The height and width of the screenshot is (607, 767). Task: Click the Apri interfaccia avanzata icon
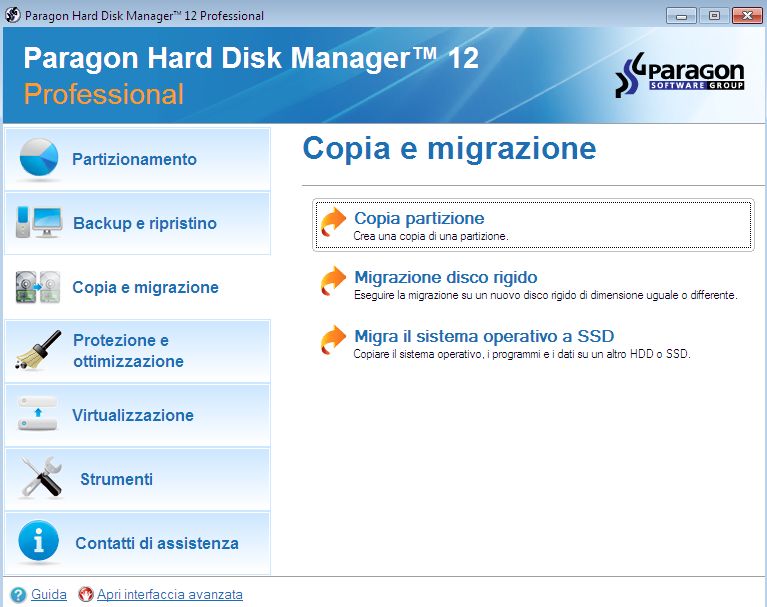(x=86, y=594)
